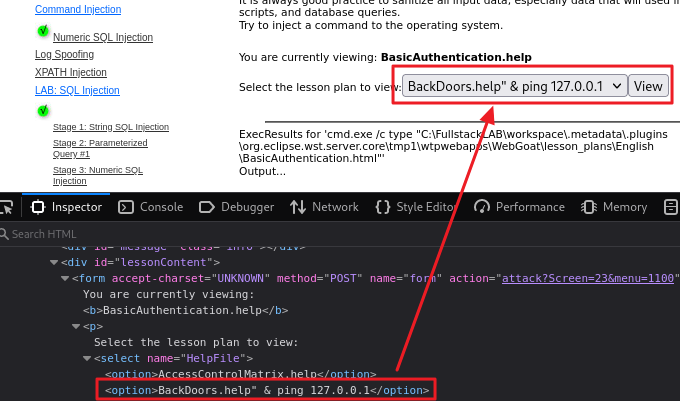Open the lesson plan dropdown showing BackDoors.help

click(515, 86)
